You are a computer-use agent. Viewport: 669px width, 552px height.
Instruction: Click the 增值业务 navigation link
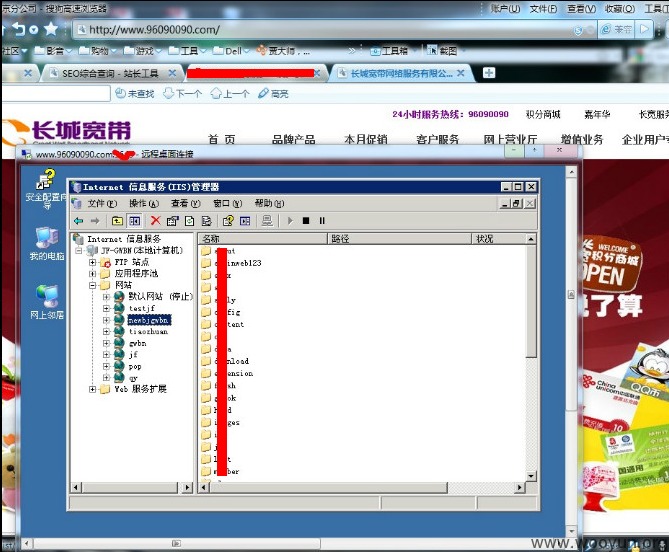(582, 139)
